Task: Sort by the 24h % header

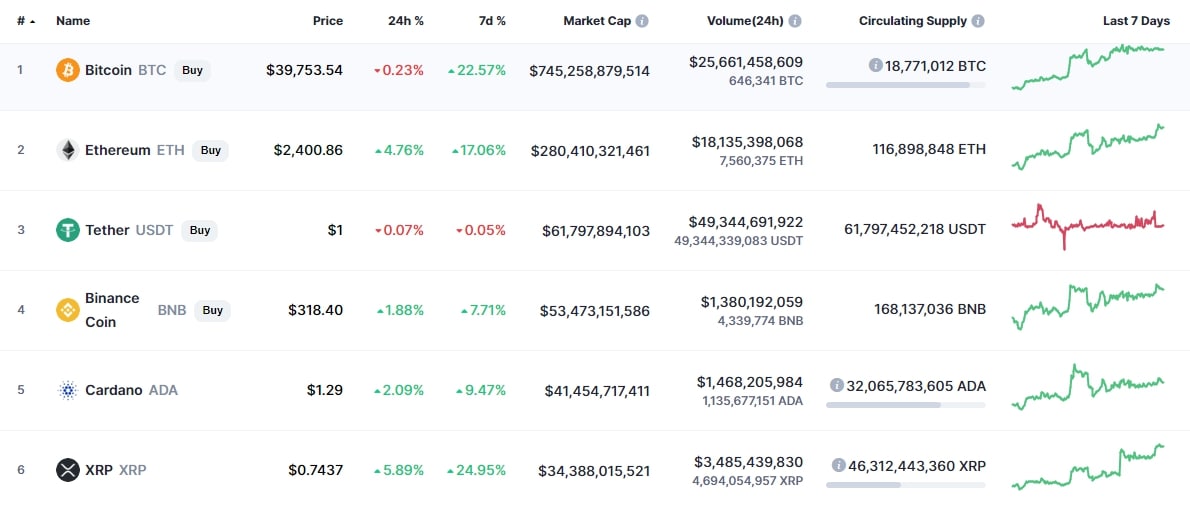Action: 406,21
